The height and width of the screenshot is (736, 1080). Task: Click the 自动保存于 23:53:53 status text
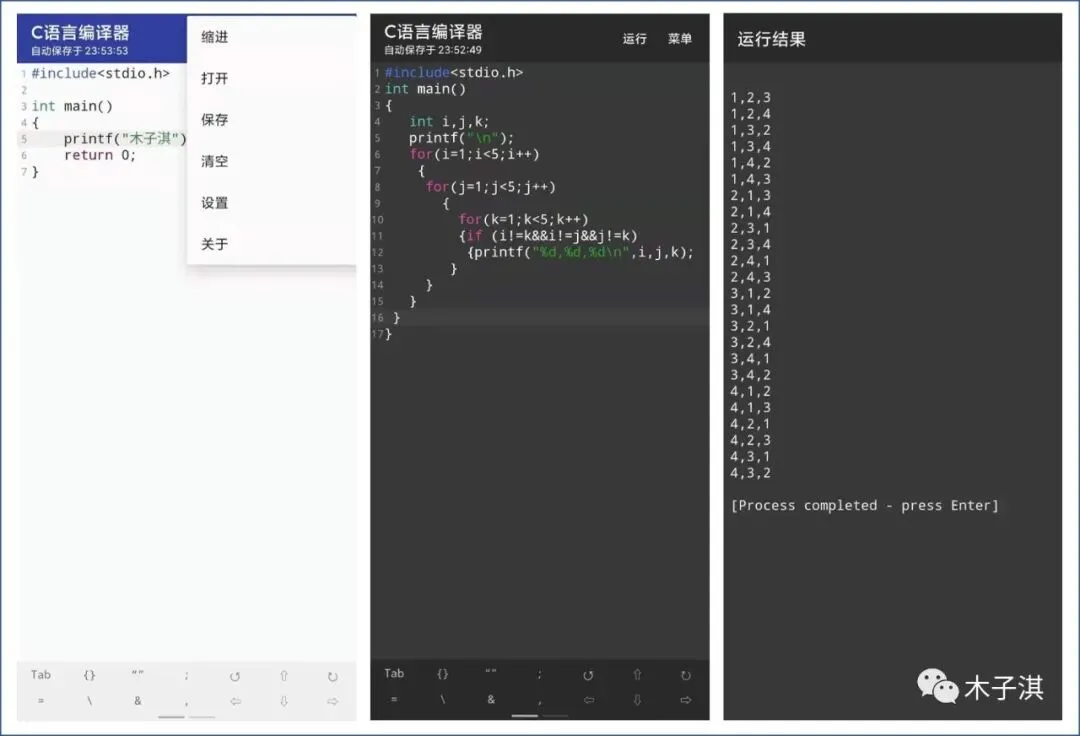point(79,51)
